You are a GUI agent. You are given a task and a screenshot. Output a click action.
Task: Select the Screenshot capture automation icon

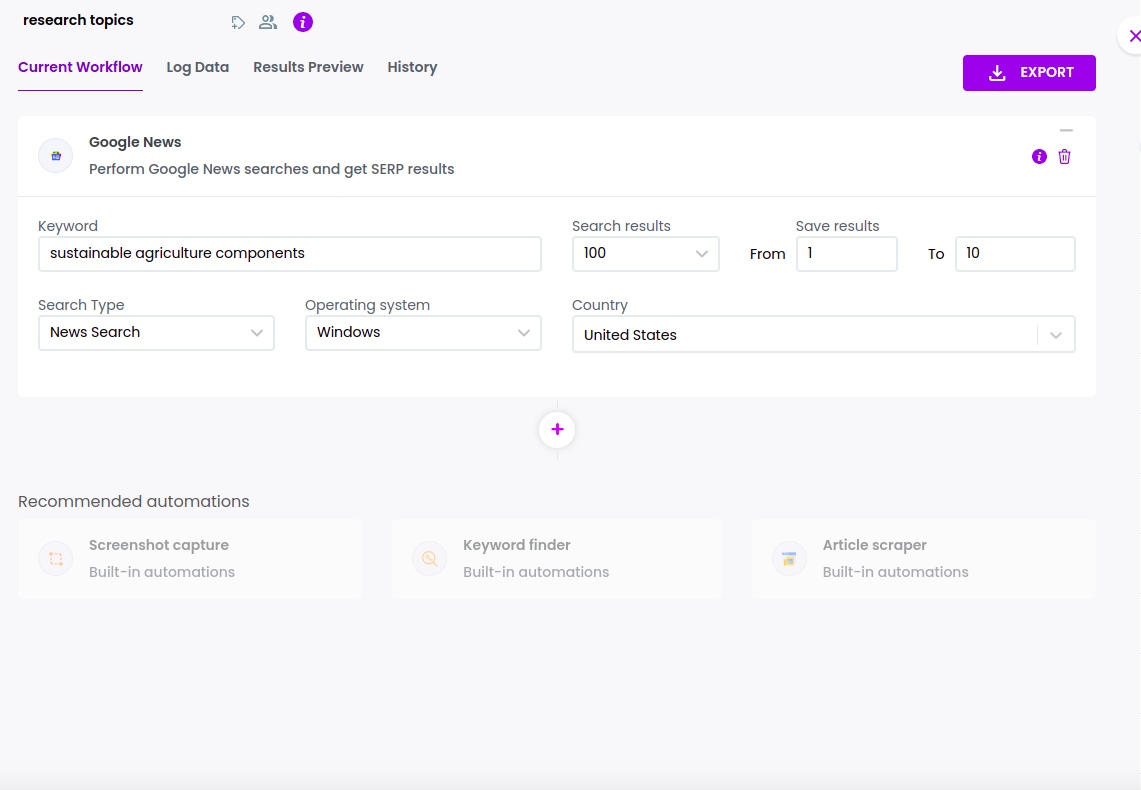55,558
